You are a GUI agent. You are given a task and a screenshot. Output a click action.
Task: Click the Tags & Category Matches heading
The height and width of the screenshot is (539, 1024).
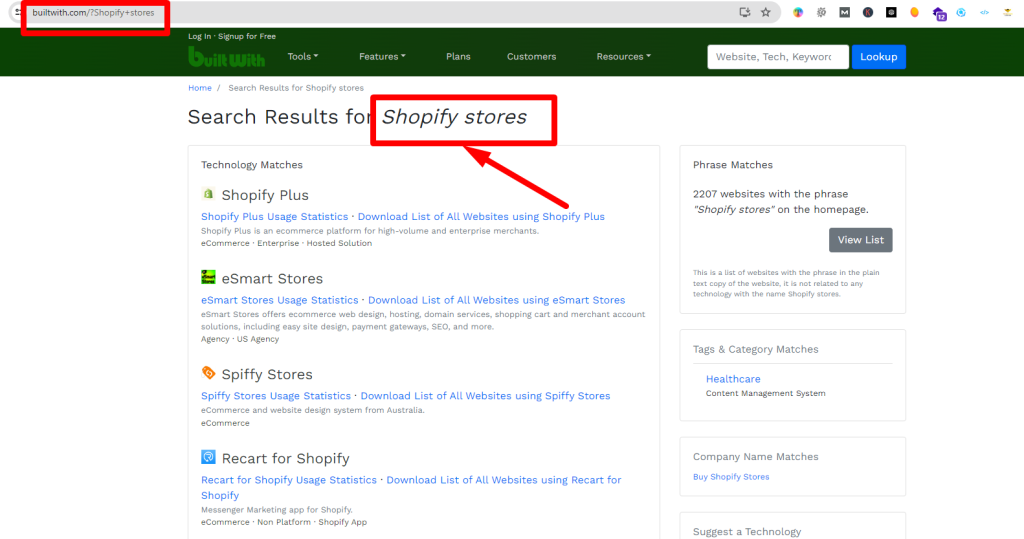(756, 350)
